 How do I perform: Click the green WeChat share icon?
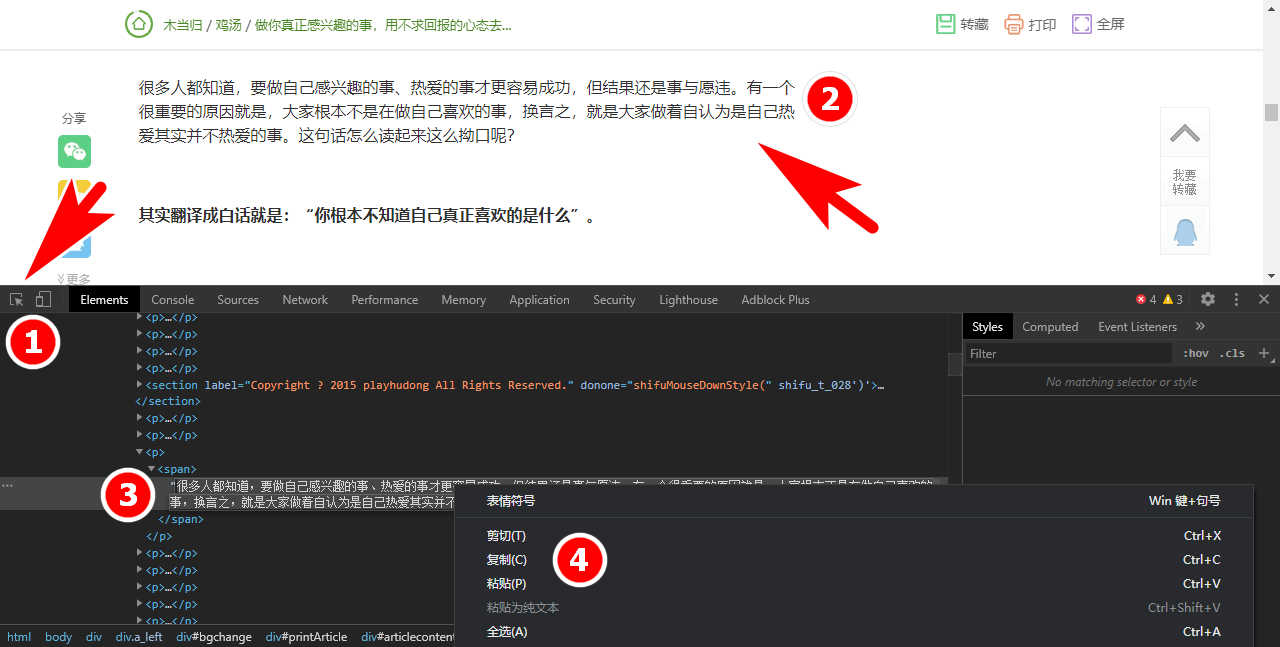[74, 151]
